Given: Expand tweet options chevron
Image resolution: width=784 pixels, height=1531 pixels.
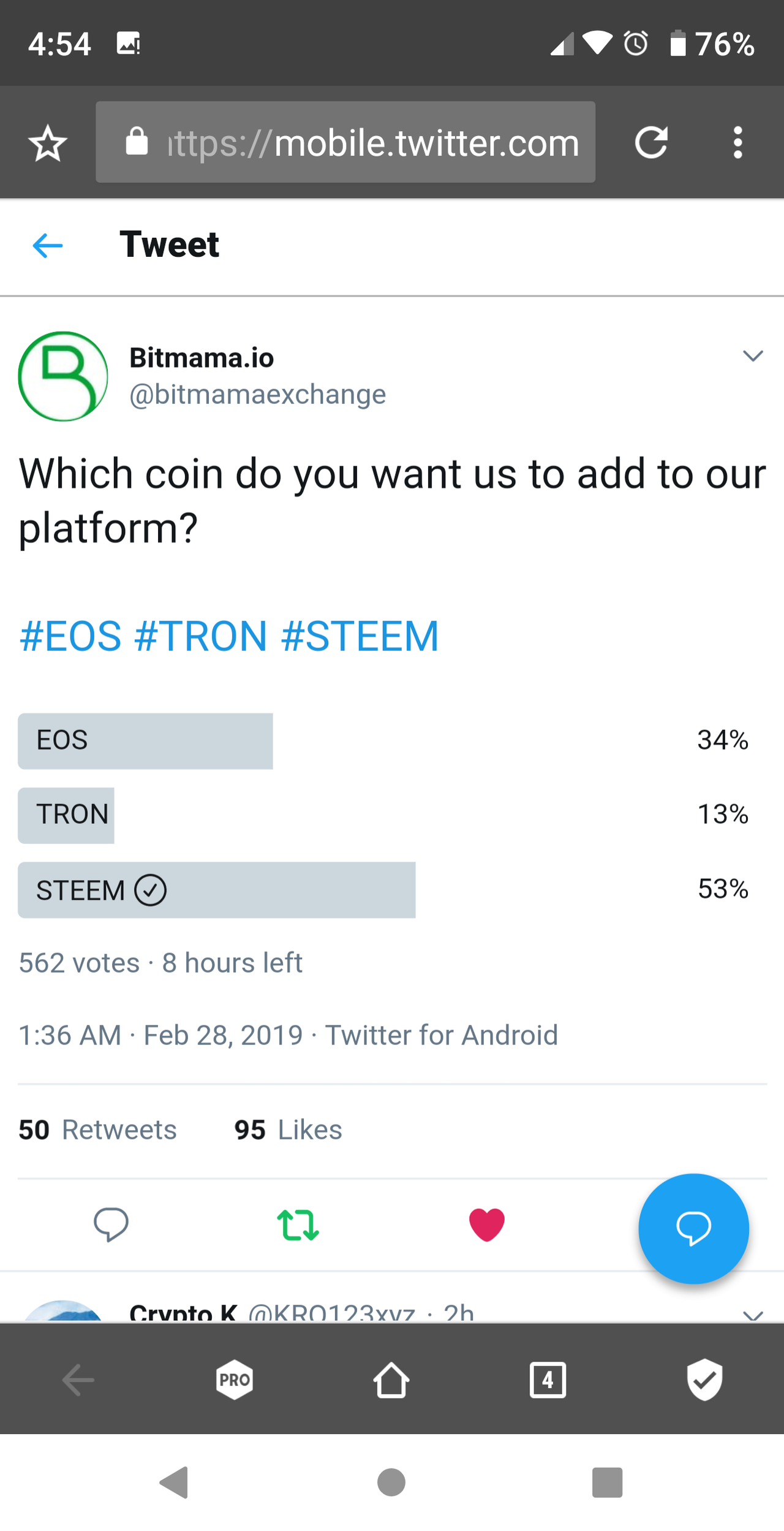Looking at the screenshot, I should click(753, 355).
